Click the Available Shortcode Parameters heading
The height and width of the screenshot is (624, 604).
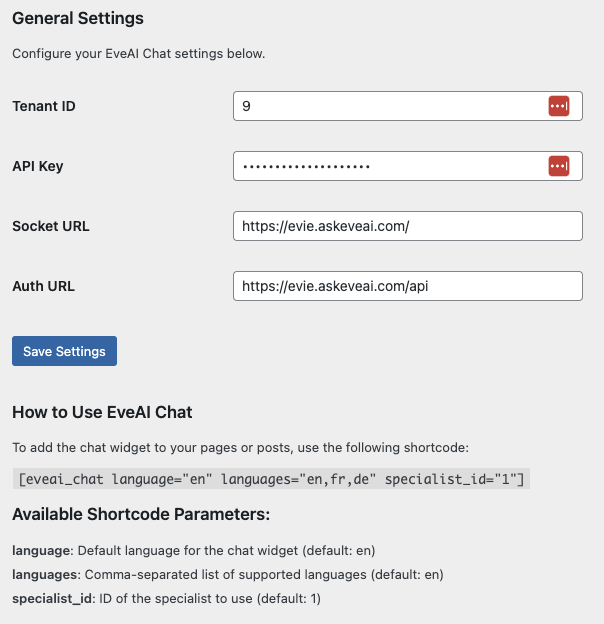click(x=141, y=515)
